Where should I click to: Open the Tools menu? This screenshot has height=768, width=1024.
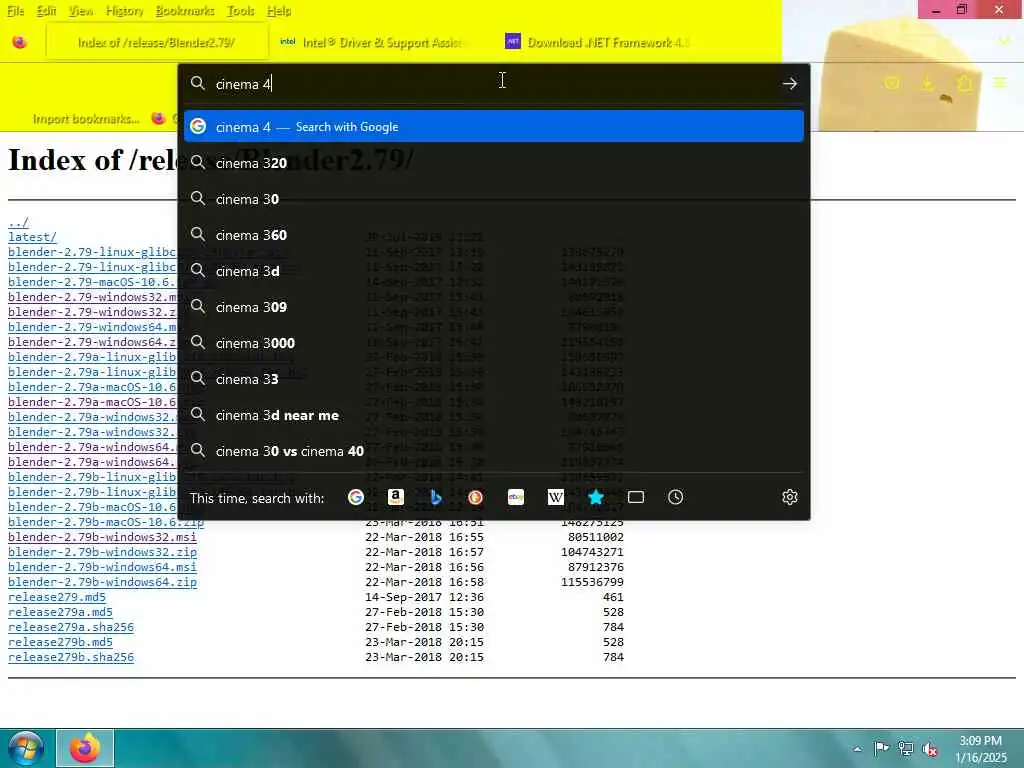(x=240, y=11)
